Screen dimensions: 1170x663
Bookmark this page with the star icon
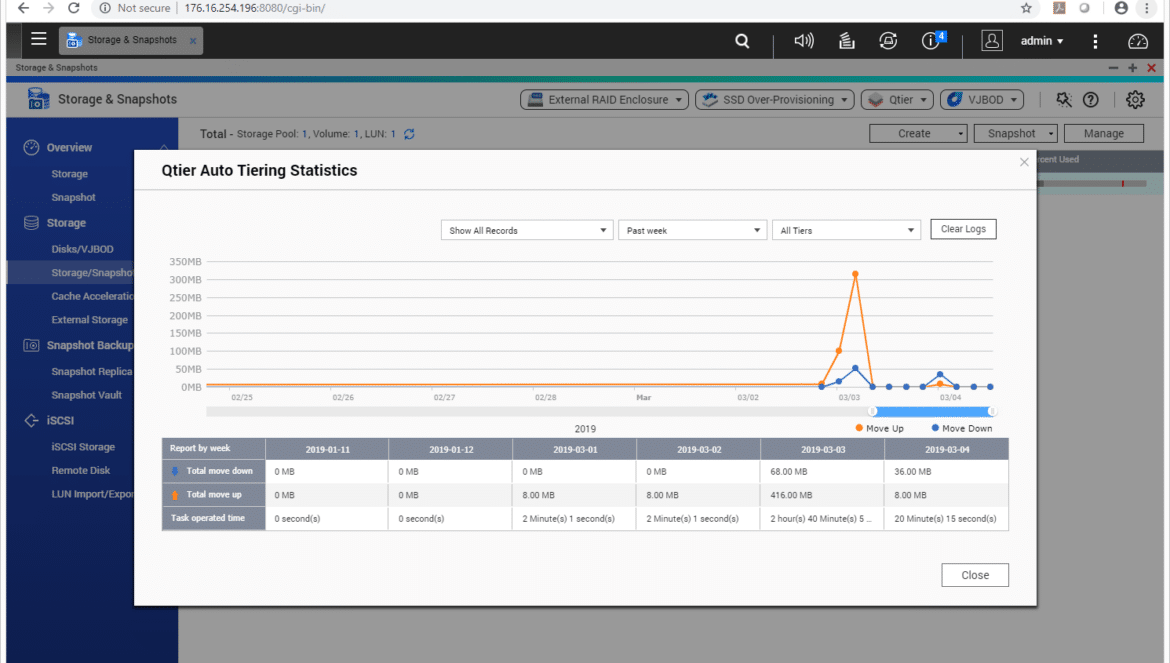[x=1026, y=8]
